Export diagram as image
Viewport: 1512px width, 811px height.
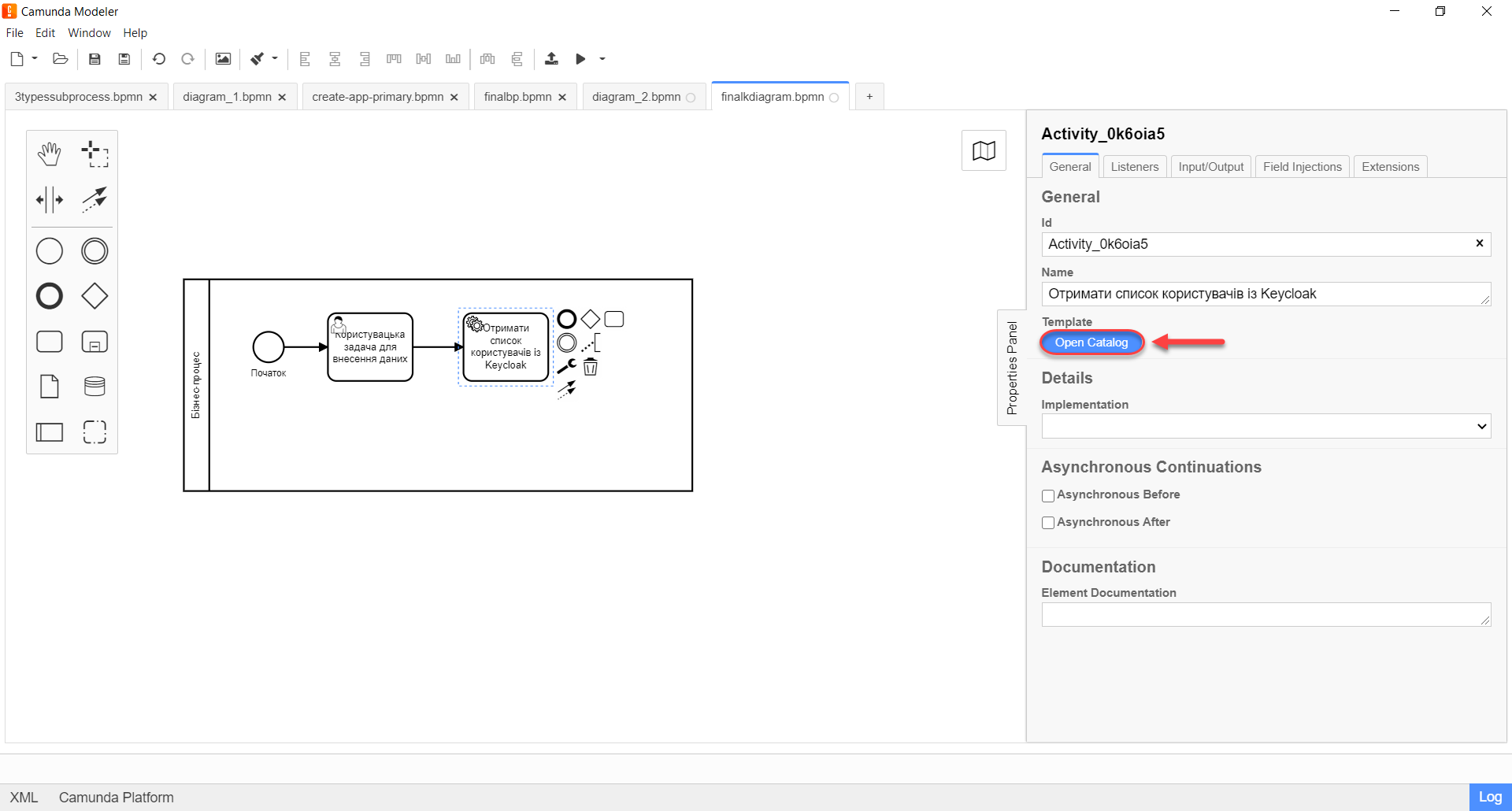point(223,59)
